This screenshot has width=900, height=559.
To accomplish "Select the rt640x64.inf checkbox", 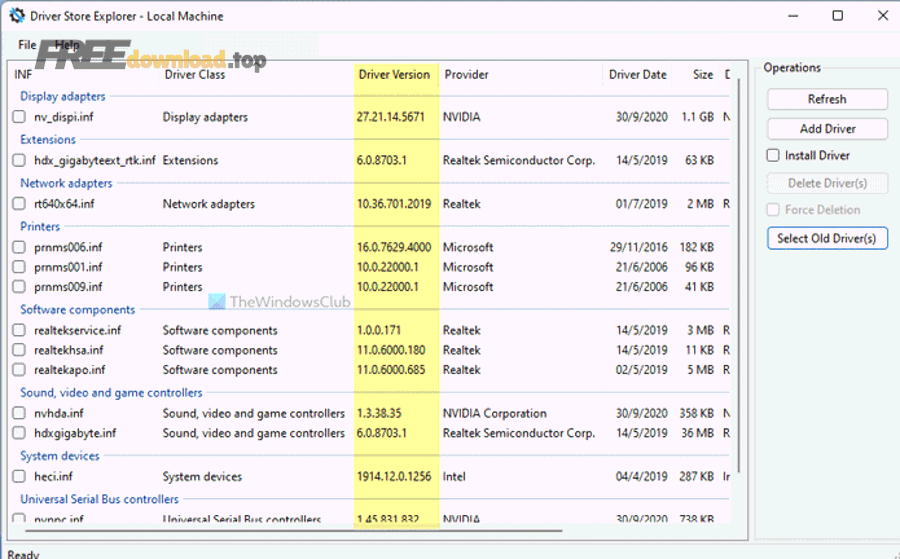I will (19, 204).
